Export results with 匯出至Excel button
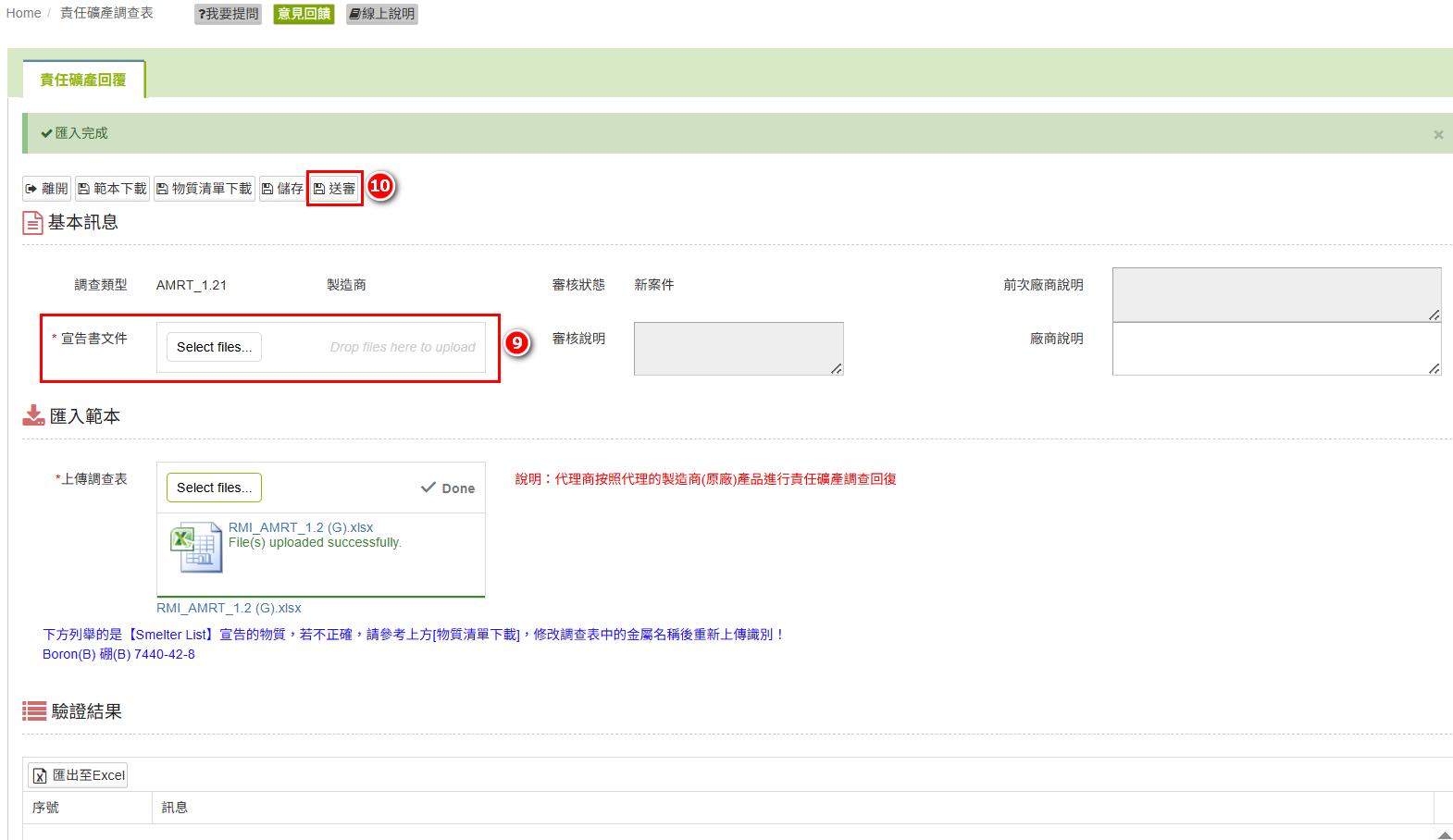 click(79, 775)
